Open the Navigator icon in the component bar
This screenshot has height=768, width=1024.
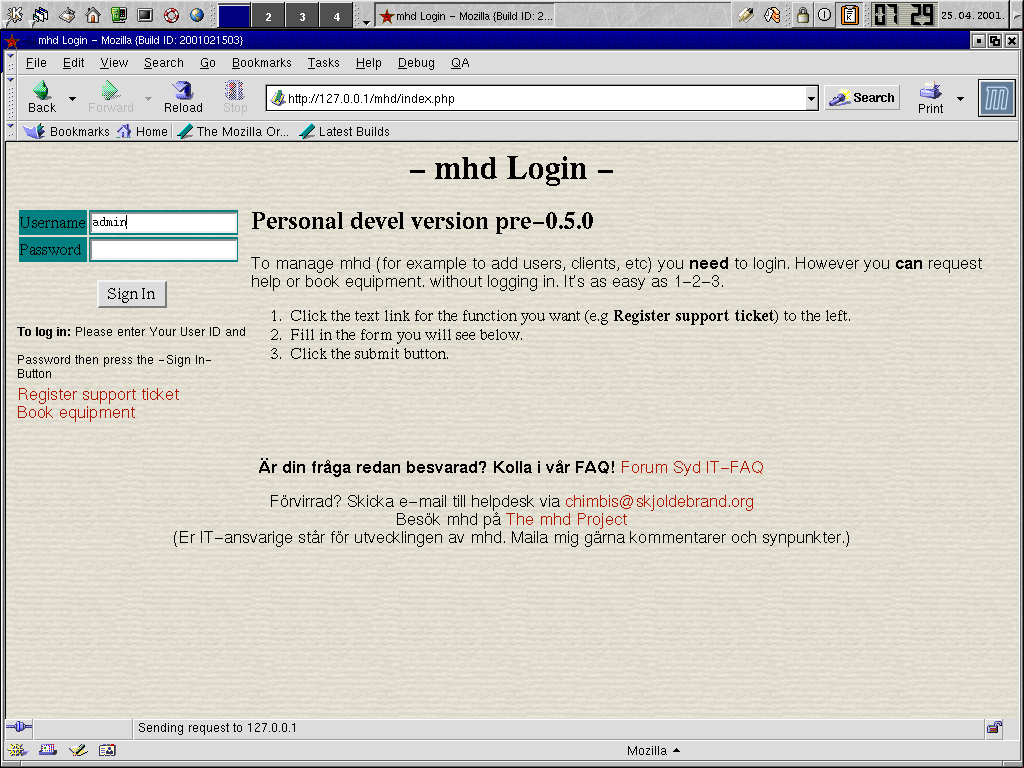pos(17,750)
